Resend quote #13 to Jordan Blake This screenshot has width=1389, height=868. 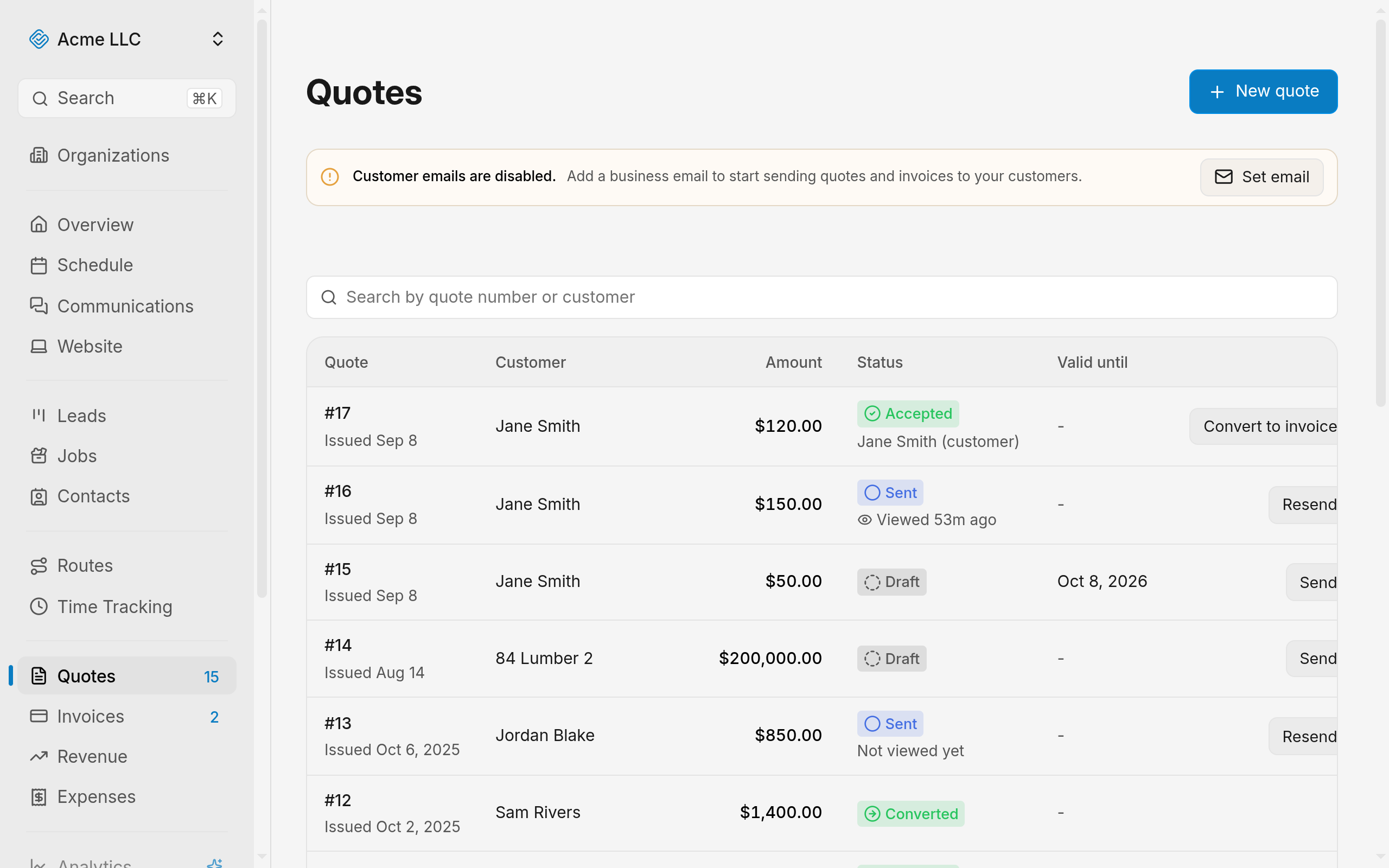[x=1303, y=737]
